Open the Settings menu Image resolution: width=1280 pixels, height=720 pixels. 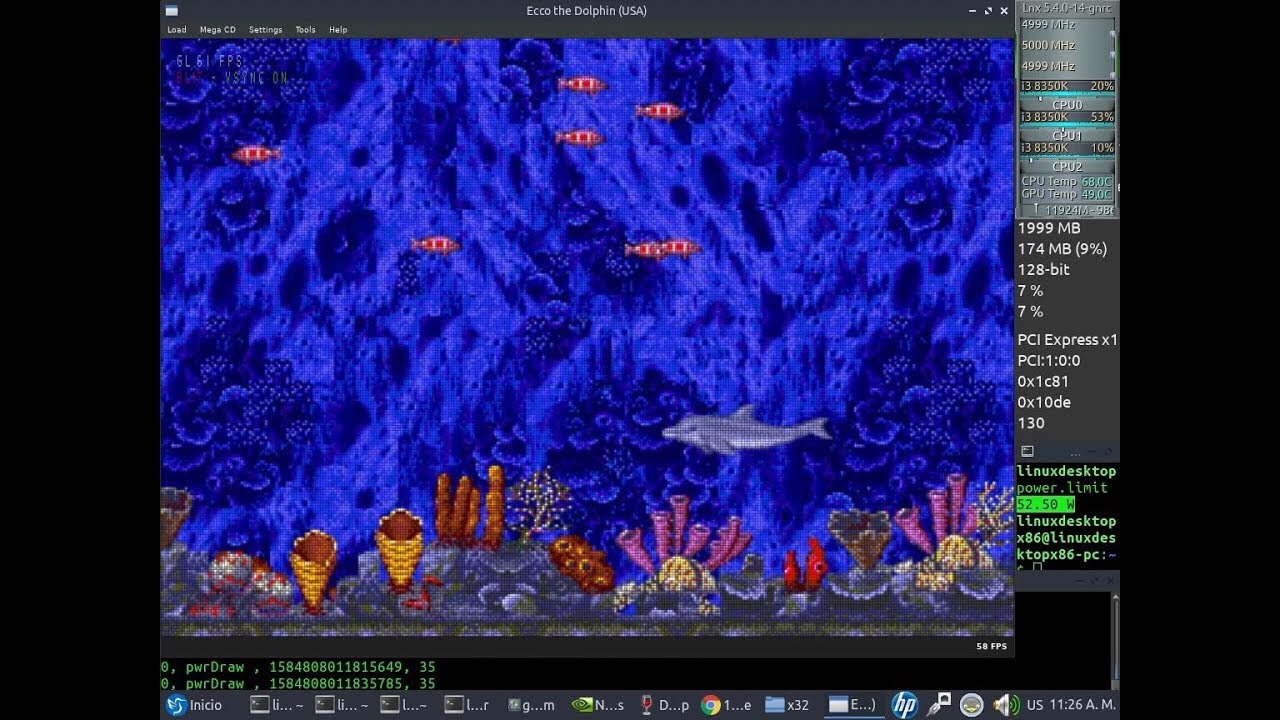pos(265,30)
